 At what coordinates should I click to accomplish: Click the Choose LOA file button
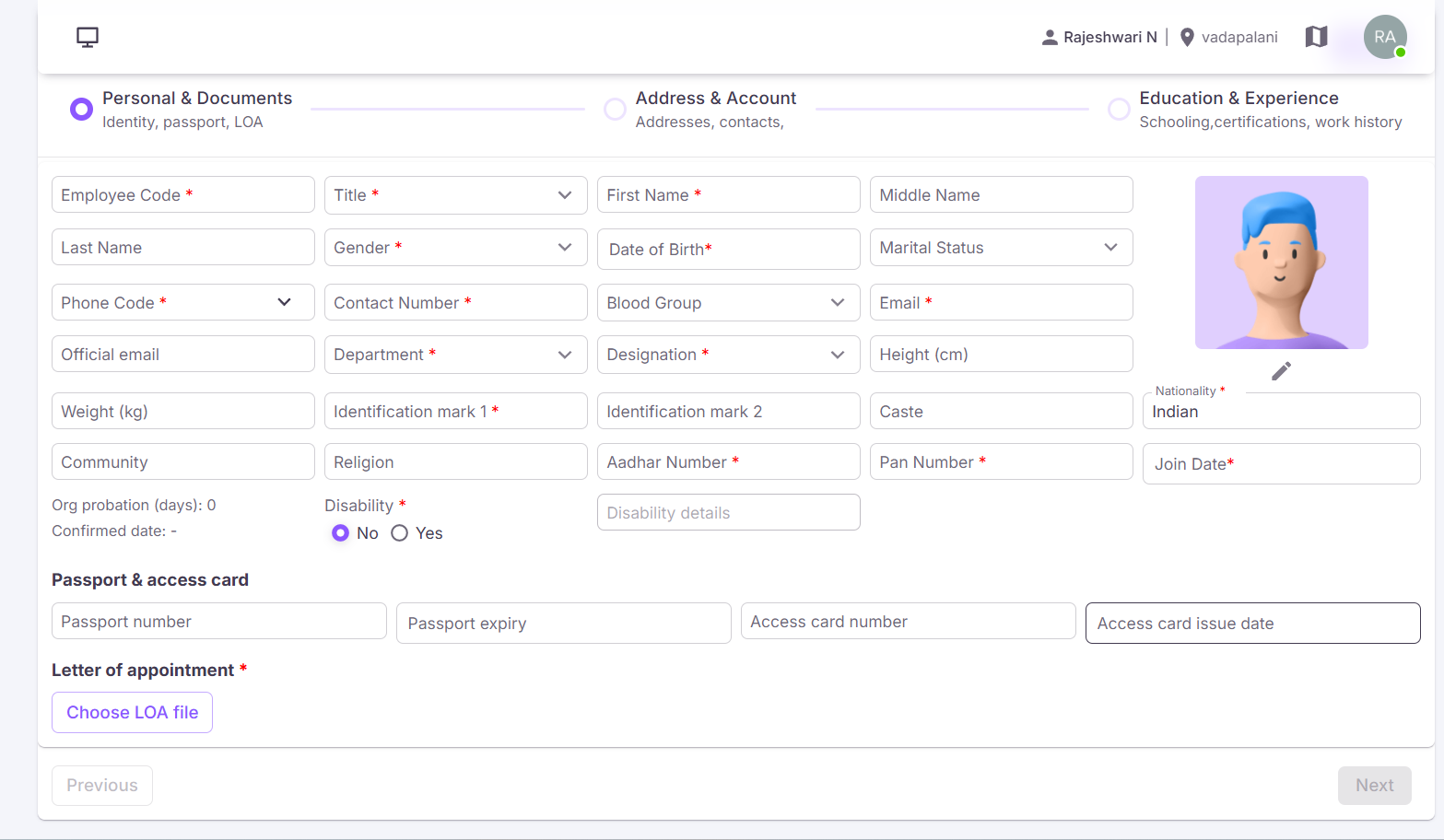click(x=132, y=713)
